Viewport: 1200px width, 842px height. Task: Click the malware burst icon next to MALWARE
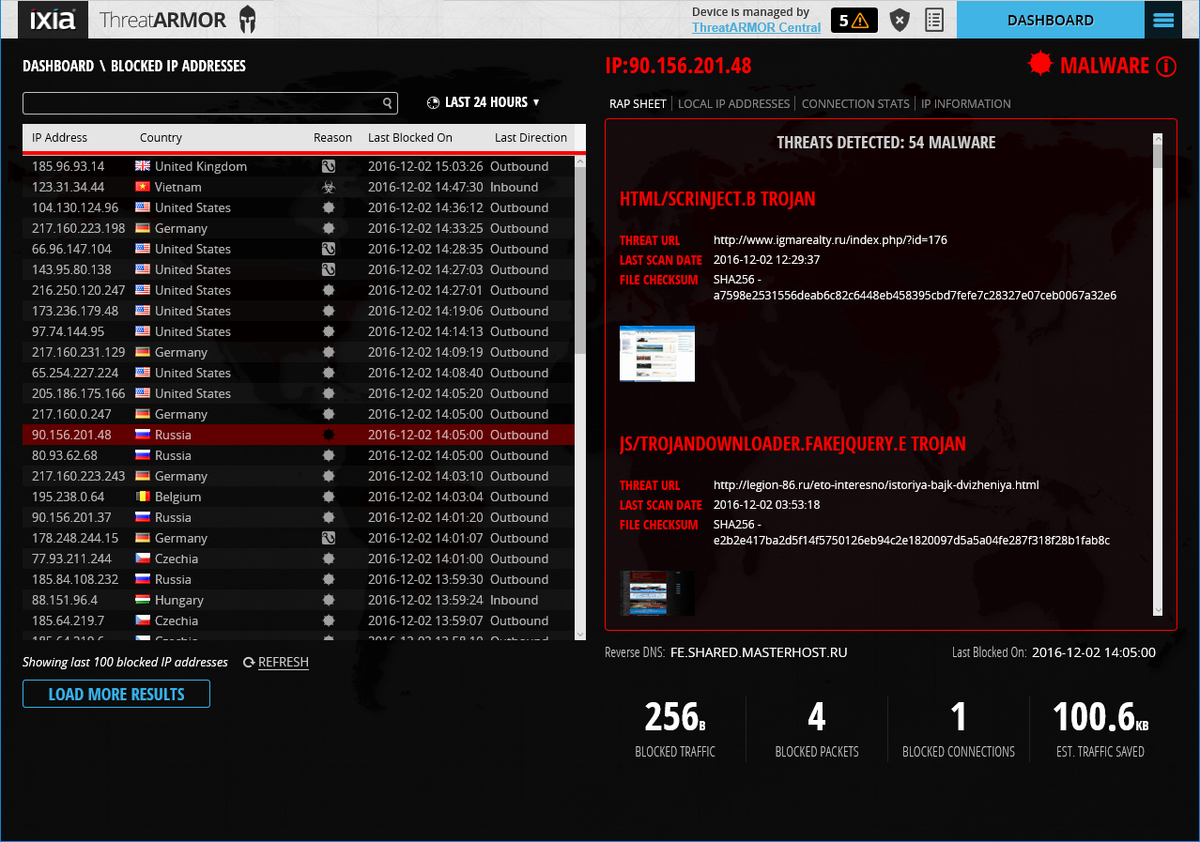click(x=1040, y=65)
